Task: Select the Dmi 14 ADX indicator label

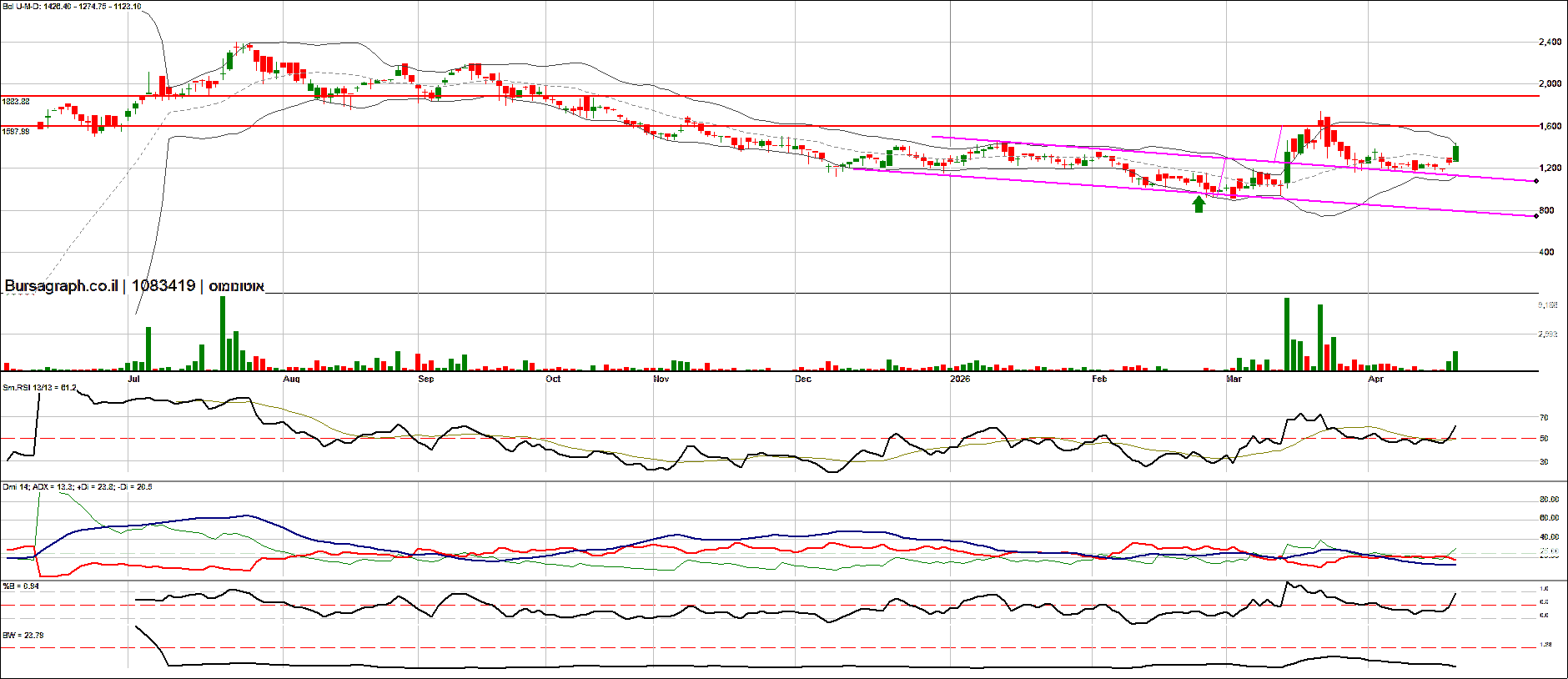Action: (77, 486)
